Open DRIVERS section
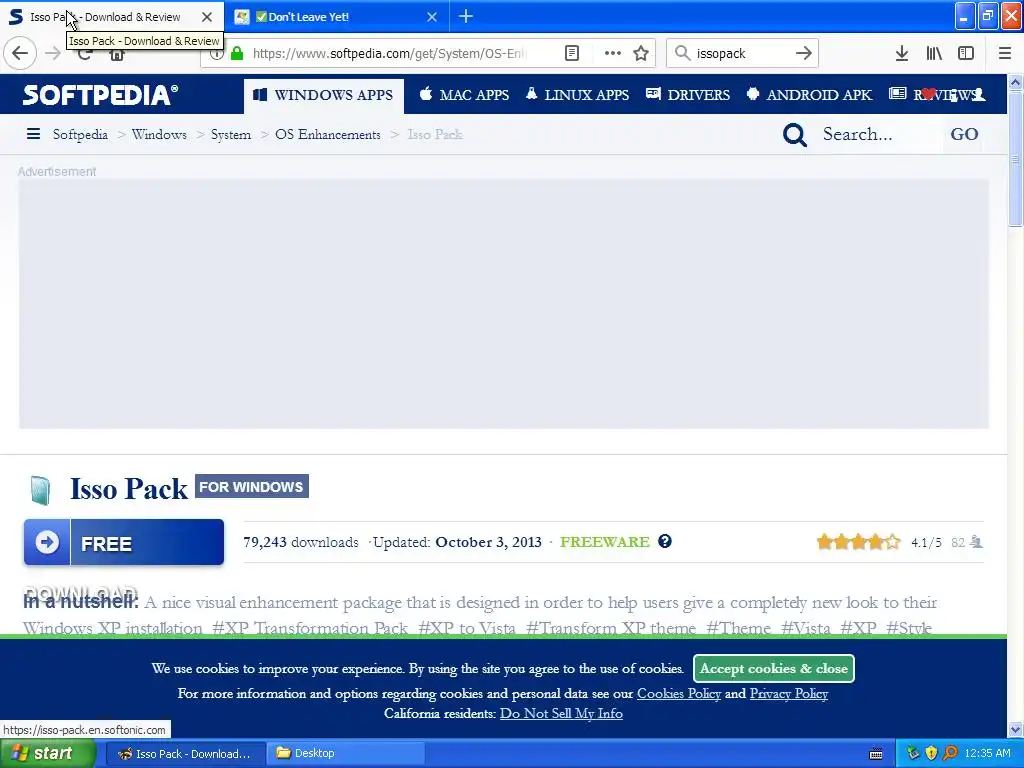 click(x=688, y=95)
